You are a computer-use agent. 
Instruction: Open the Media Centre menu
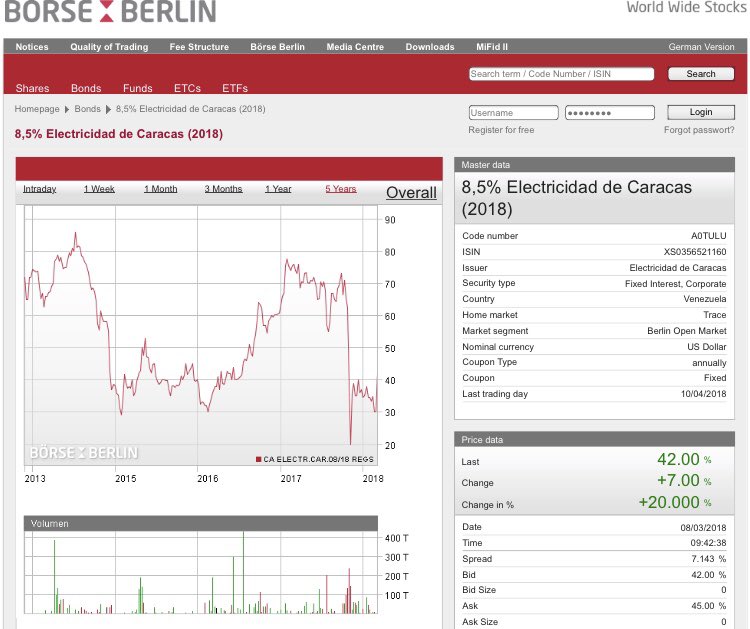click(355, 47)
